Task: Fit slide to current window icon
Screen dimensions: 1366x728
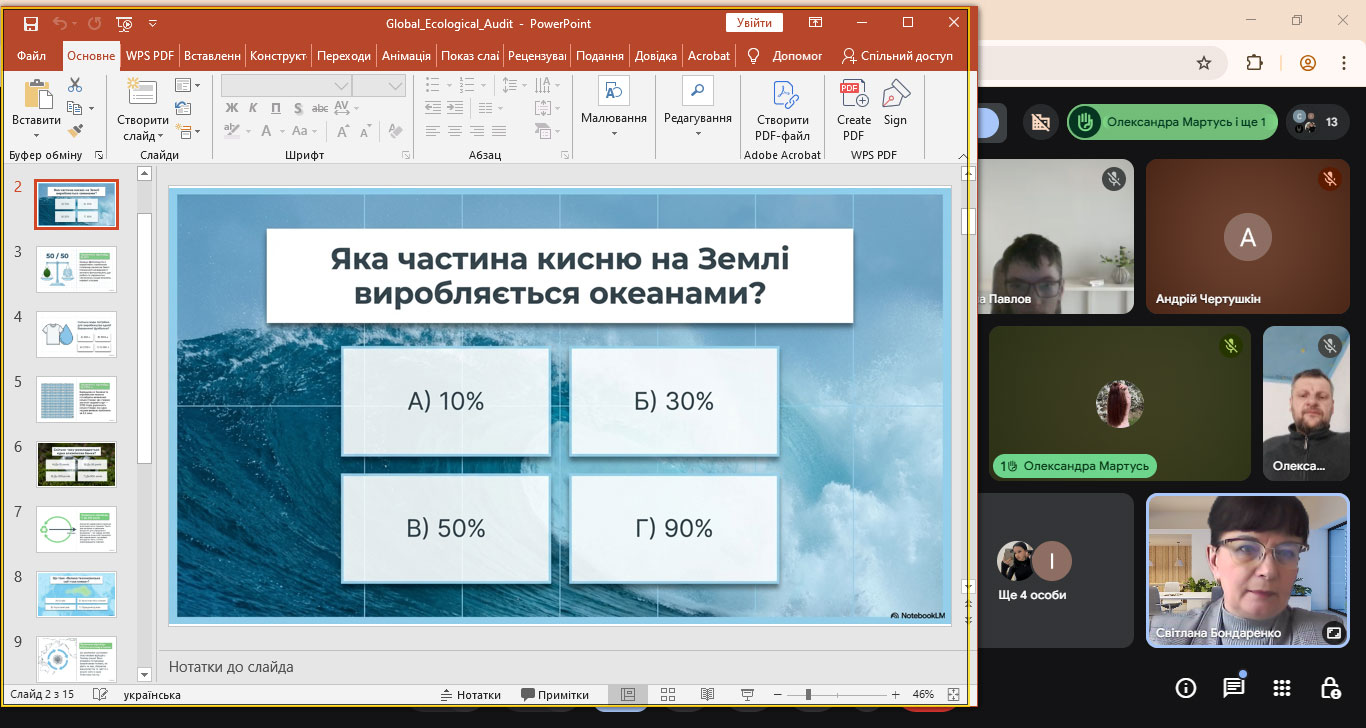Action: click(953, 694)
